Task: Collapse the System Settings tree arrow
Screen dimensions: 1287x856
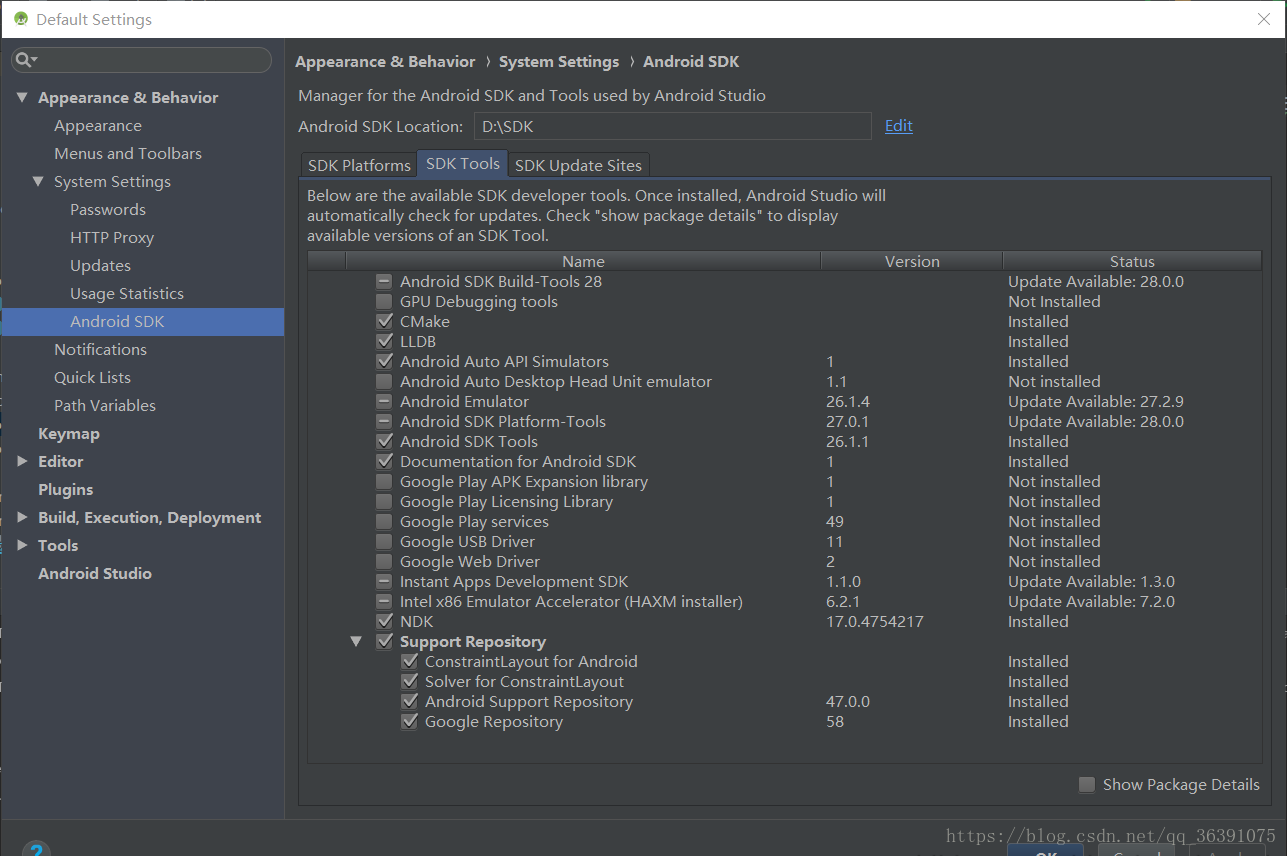Action: [x=38, y=181]
